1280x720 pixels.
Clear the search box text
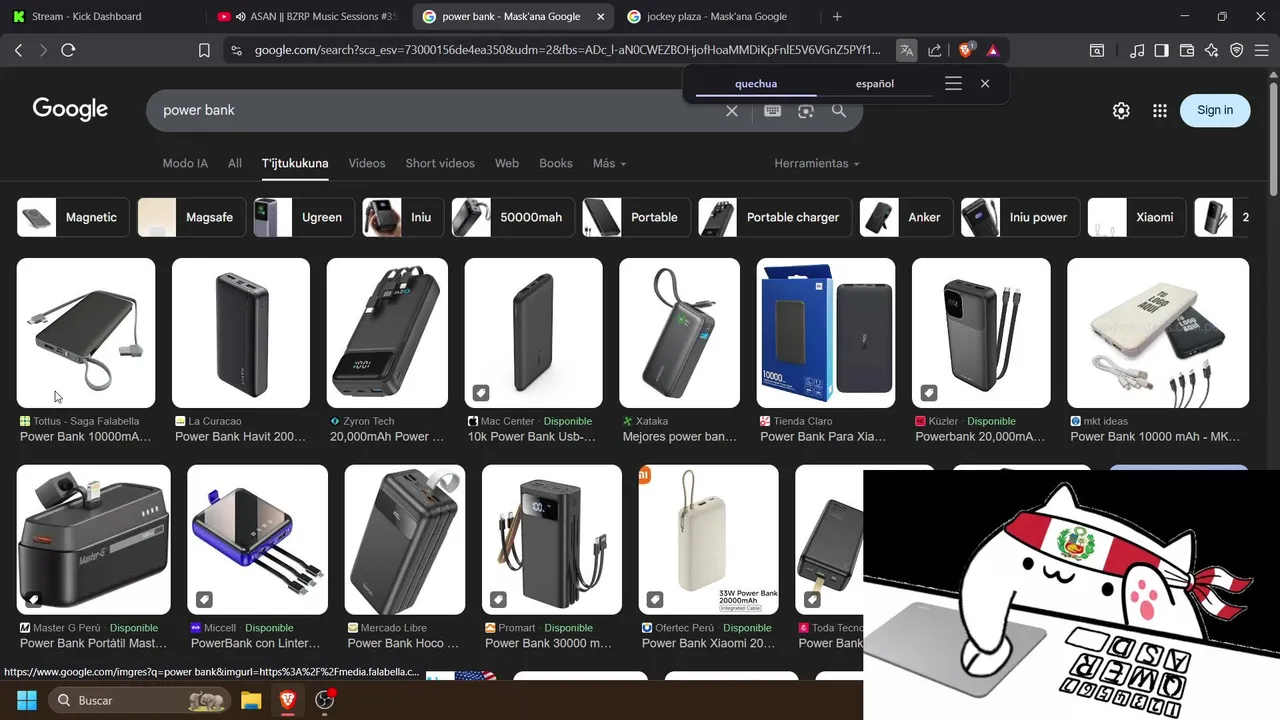point(732,110)
